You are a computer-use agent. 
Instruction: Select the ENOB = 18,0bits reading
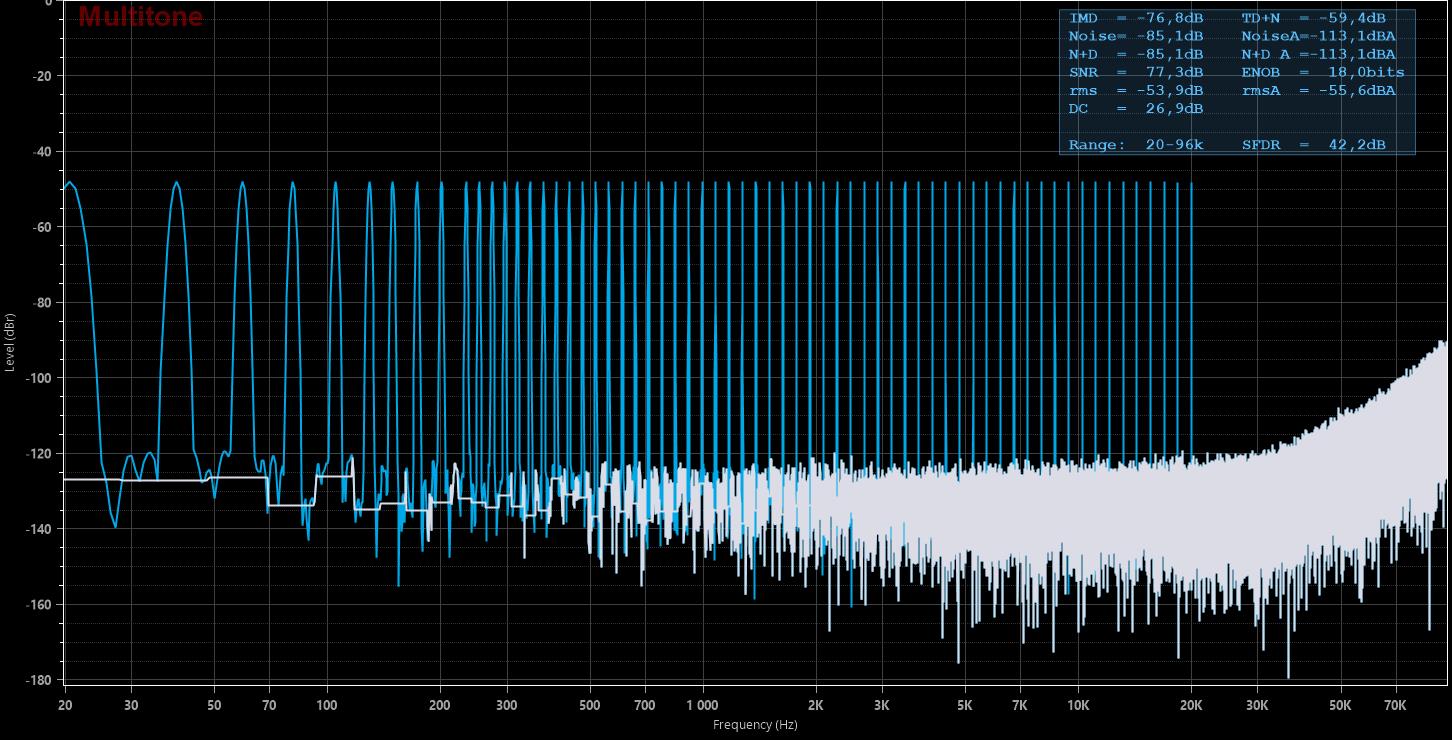tap(1323, 72)
